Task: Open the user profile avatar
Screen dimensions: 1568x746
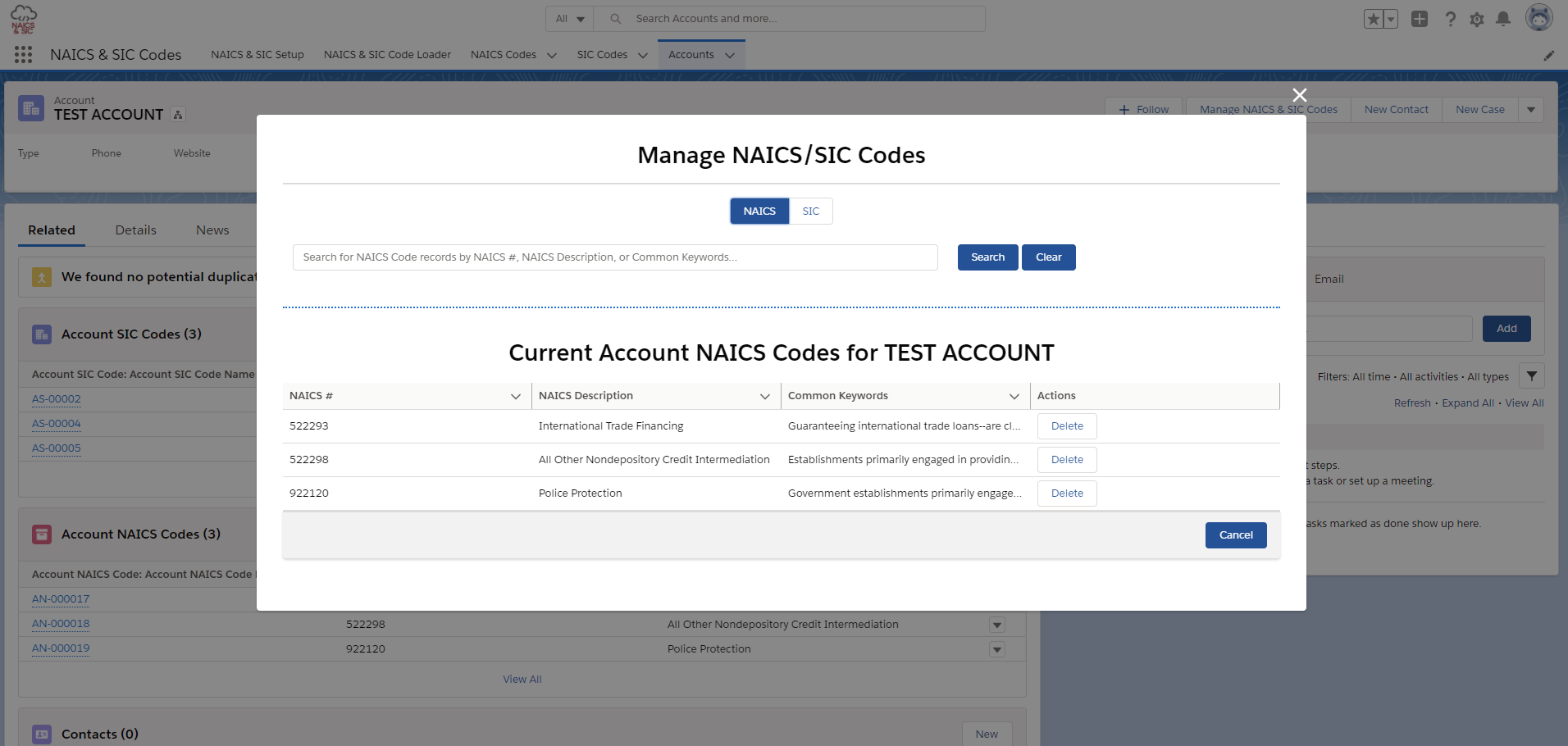Action: [1538, 18]
